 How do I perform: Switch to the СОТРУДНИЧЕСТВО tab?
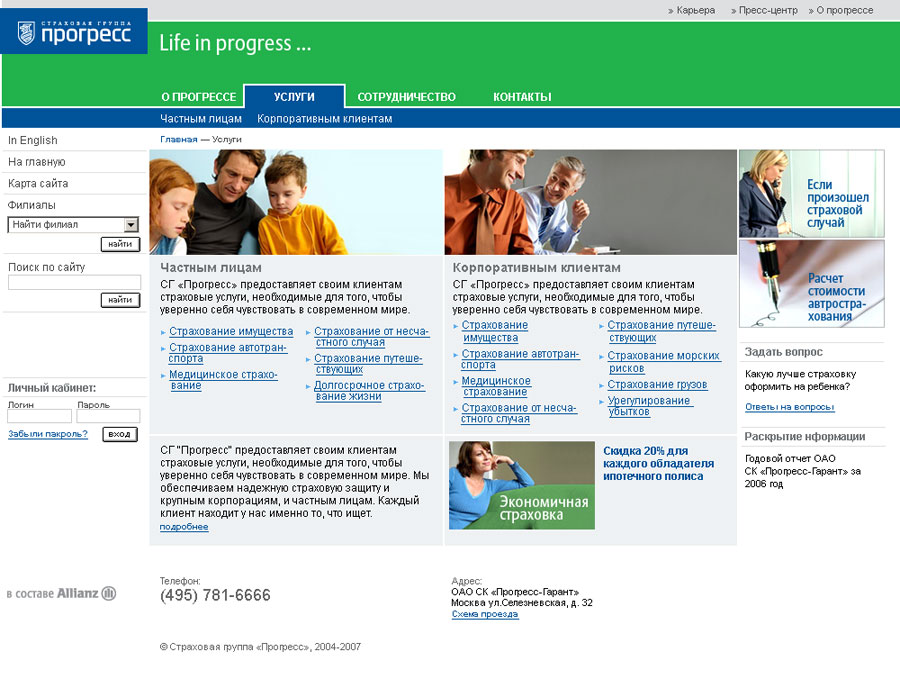[x=406, y=97]
